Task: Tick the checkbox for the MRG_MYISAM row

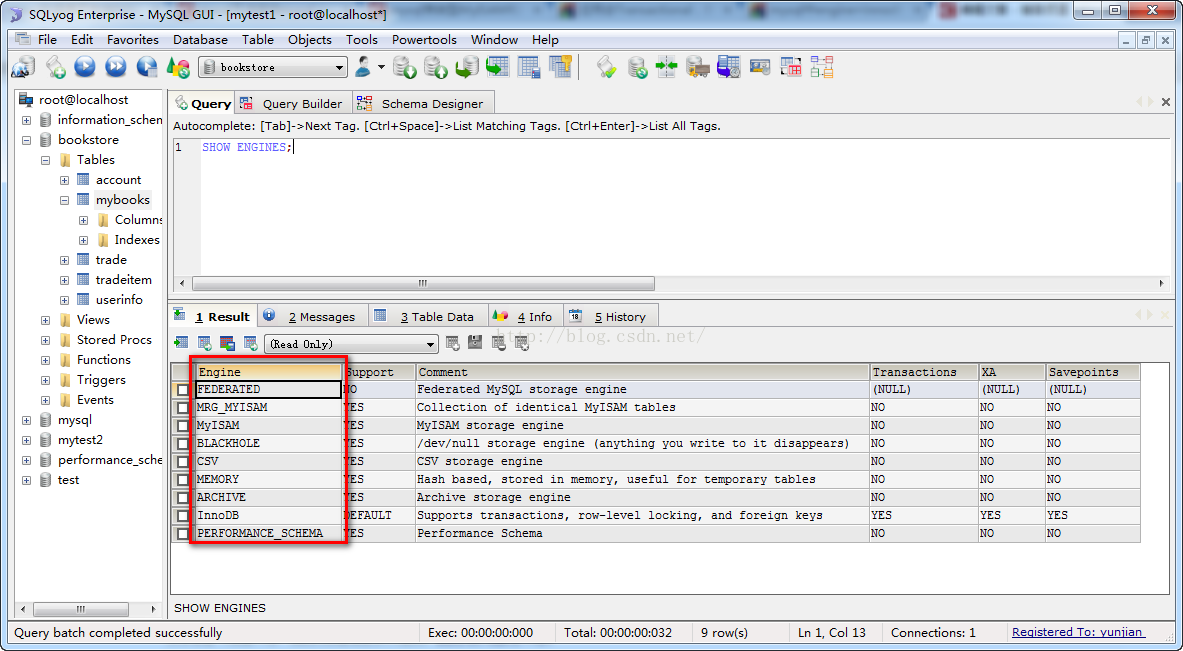Action: coord(183,408)
